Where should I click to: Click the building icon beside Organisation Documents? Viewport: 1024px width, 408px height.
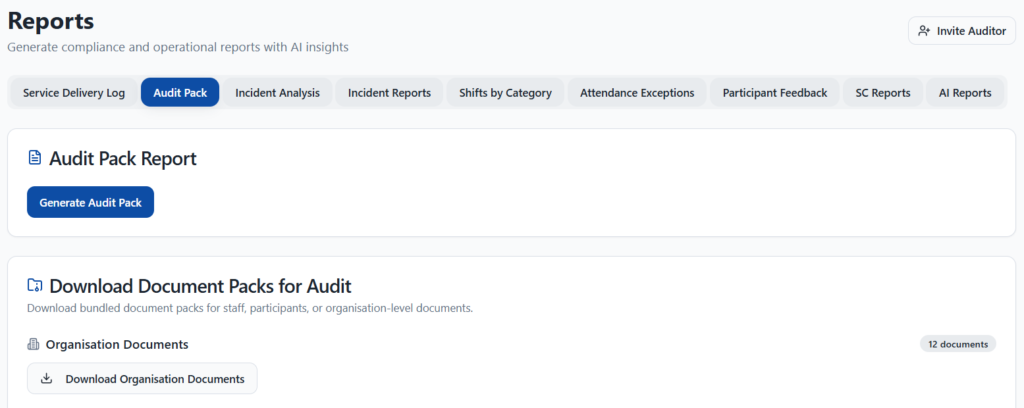[x=33, y=344]
